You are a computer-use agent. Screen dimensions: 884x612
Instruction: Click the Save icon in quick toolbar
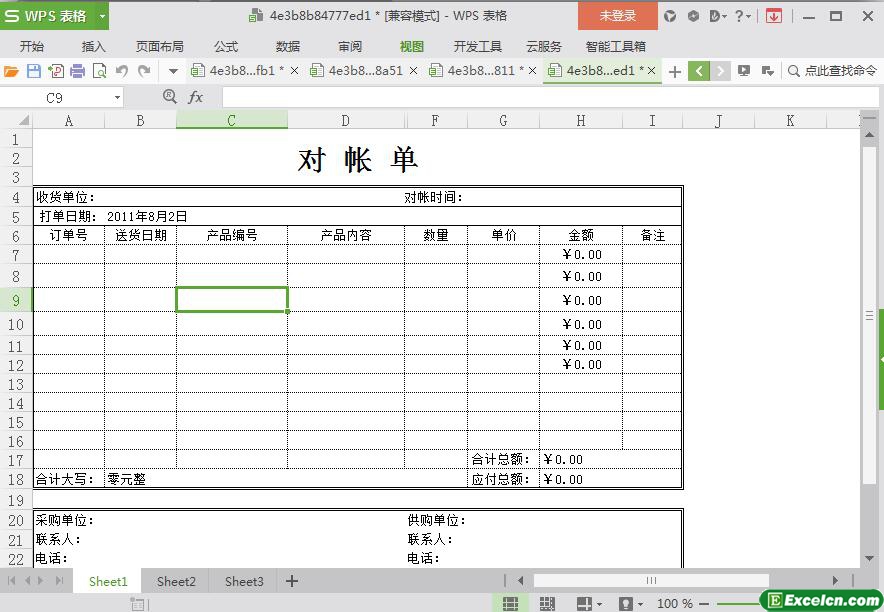tap(33, 71)
